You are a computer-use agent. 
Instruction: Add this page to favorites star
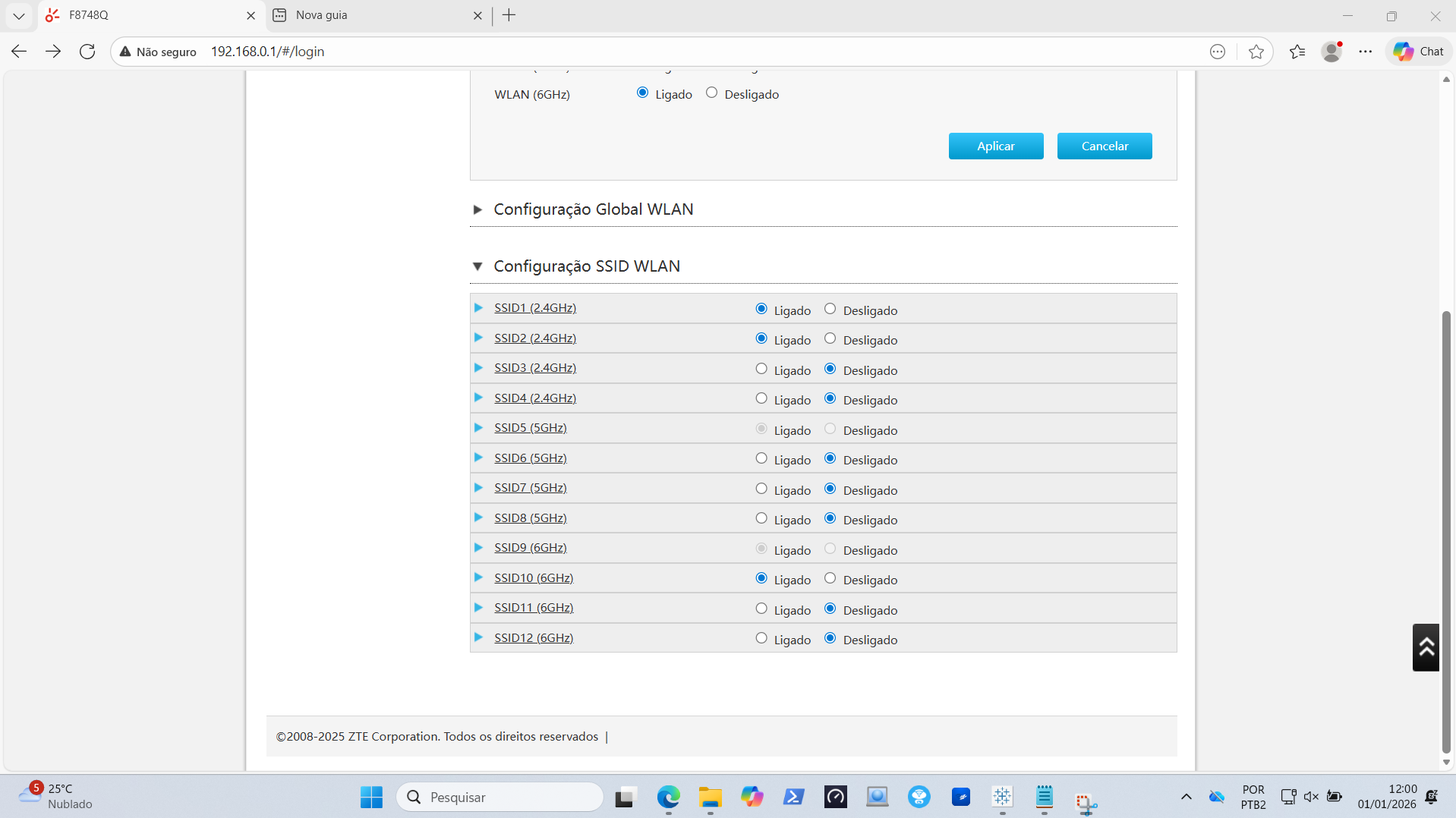point(1256,52)
